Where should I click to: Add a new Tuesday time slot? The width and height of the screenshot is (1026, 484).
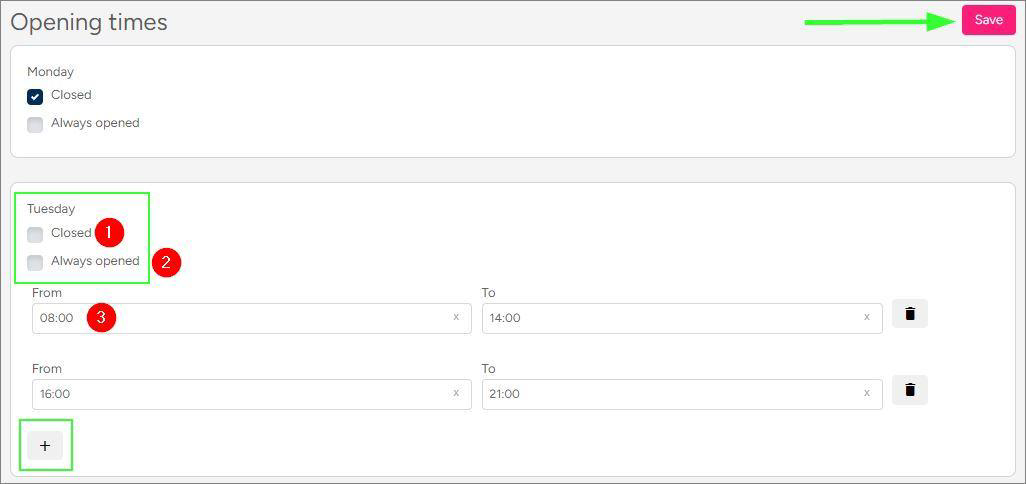click(x=45, y=446)
